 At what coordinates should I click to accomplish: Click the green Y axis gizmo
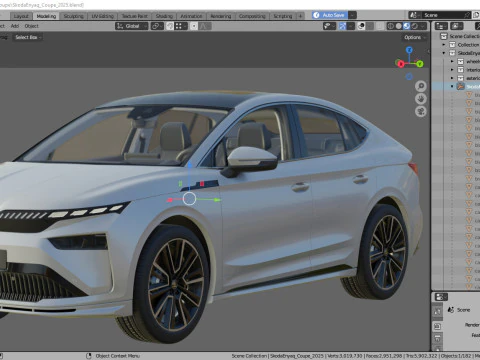420,63
